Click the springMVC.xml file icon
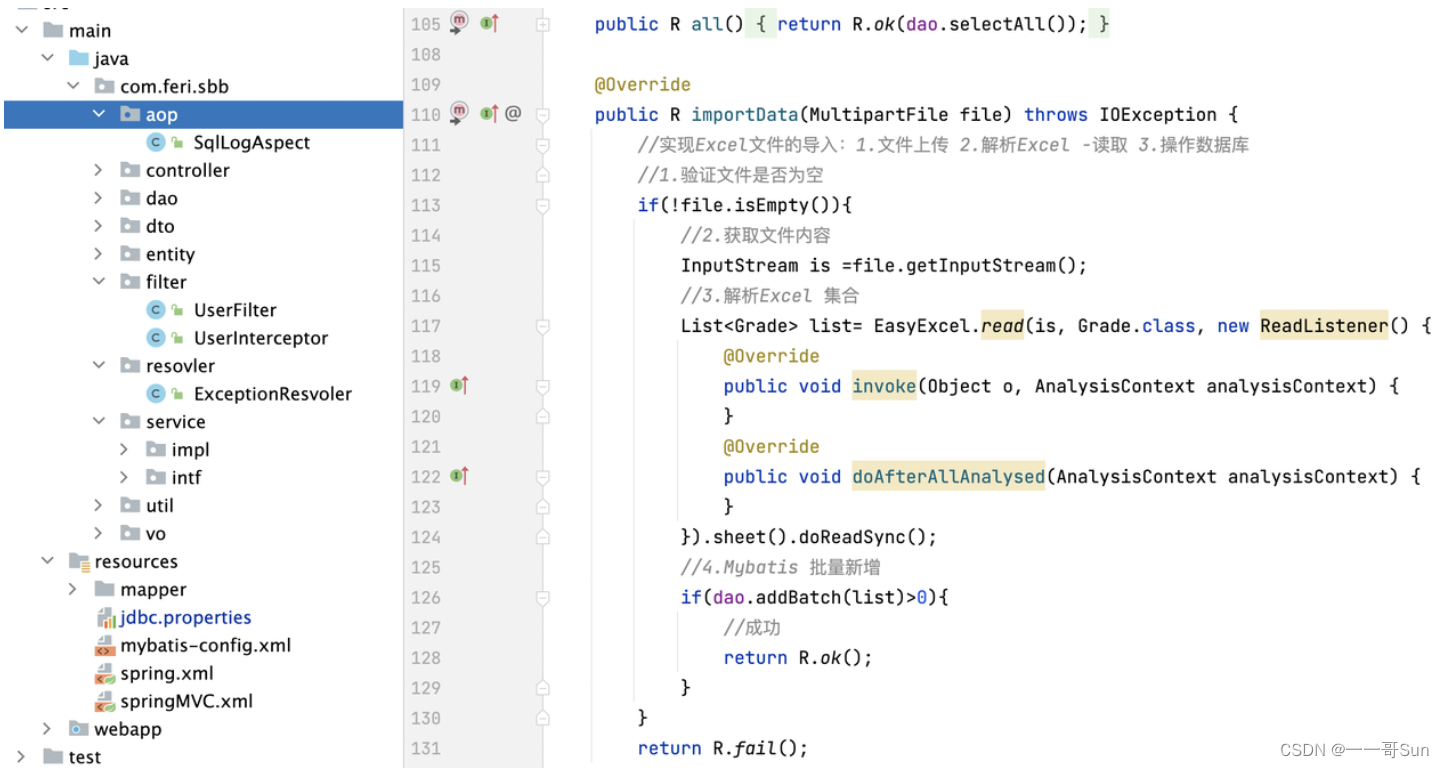Screen dimensions: 1444x768 (x=105, y=702)
